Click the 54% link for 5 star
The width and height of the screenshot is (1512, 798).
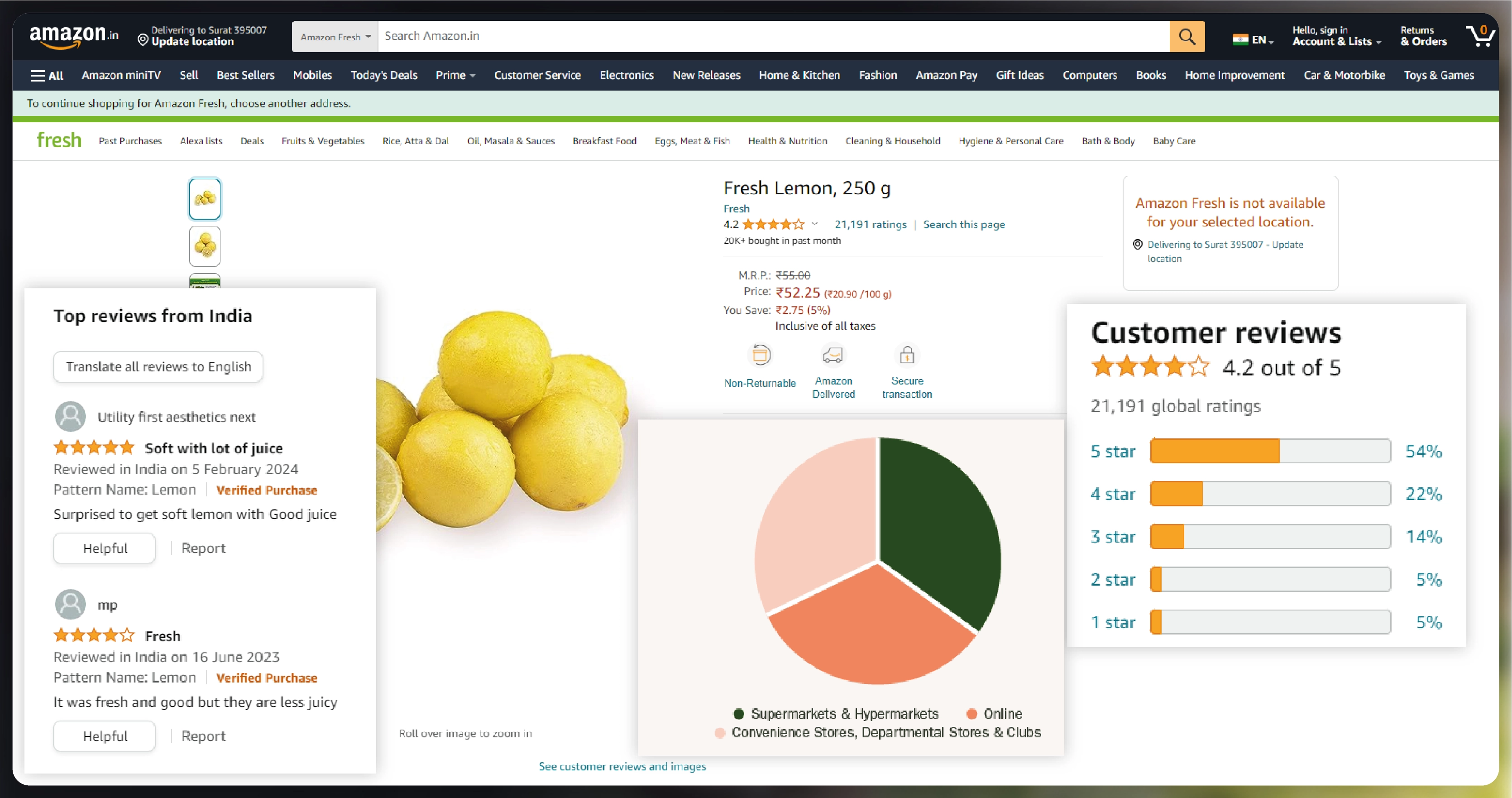1423,451
